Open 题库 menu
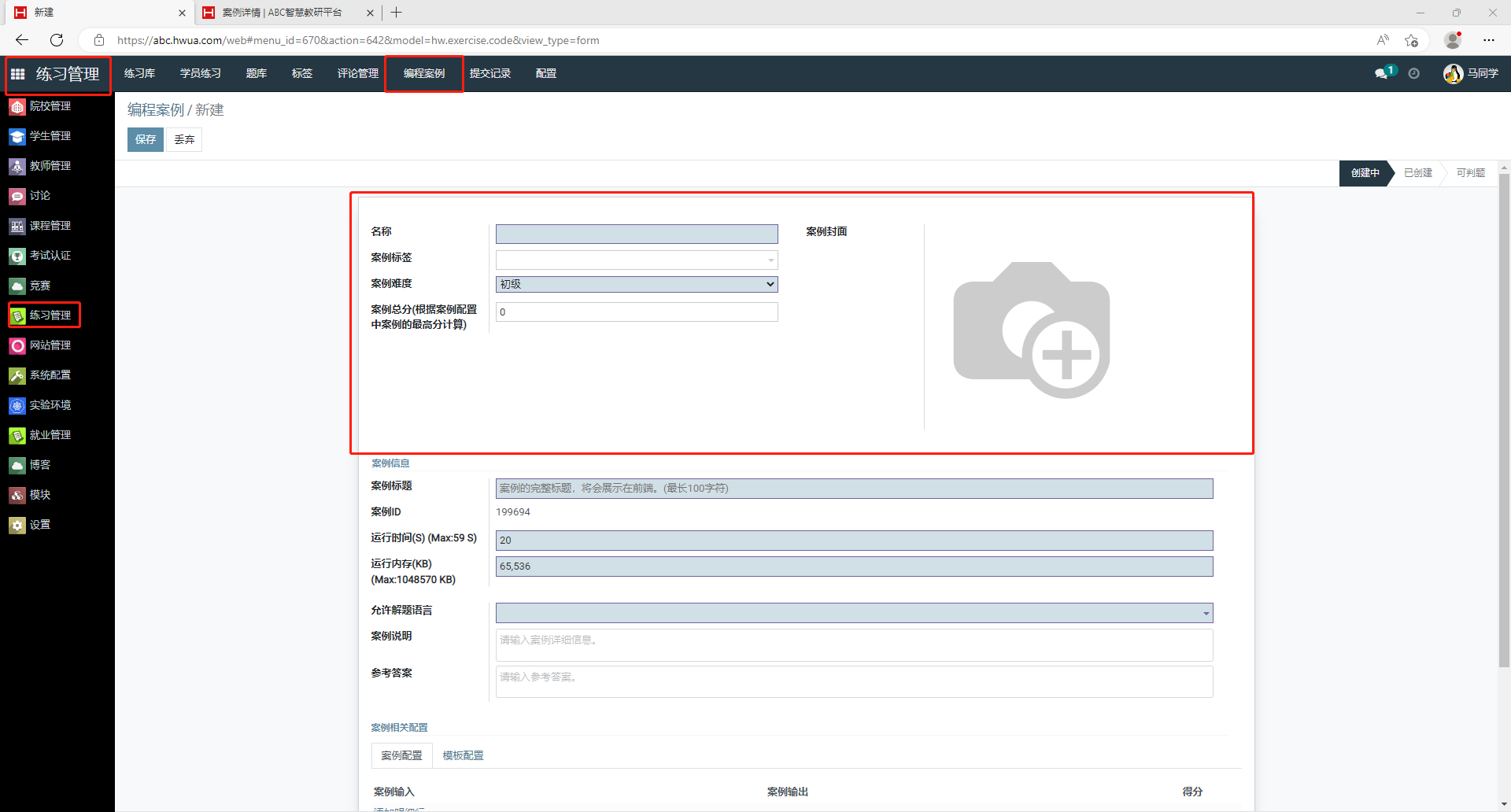The height and width of the screenshot is (812, 1511). (257, 73)
